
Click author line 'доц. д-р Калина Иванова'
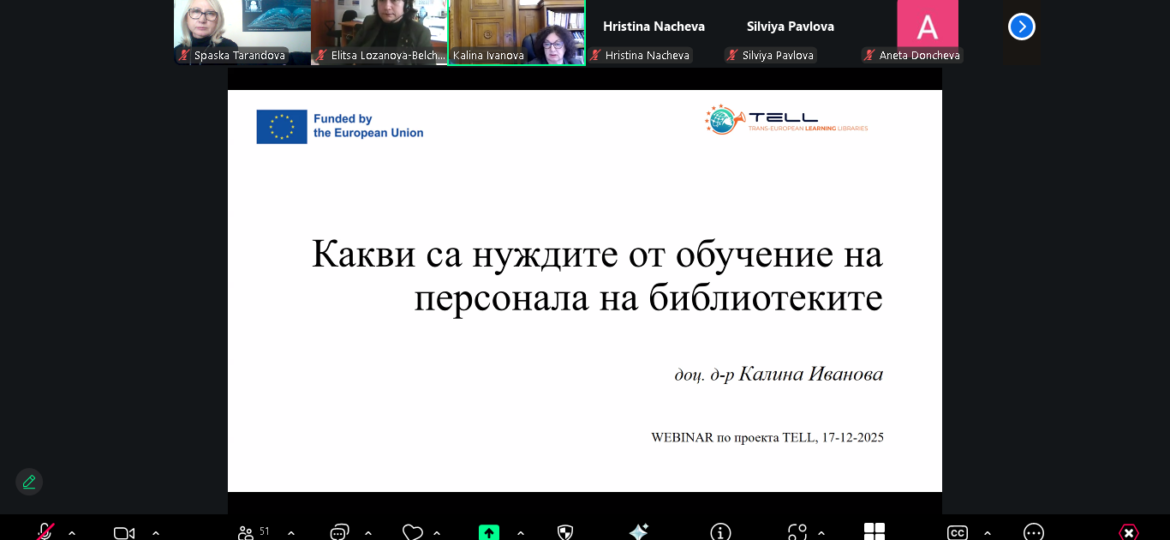pyautogui.click(x=778, y=374)
